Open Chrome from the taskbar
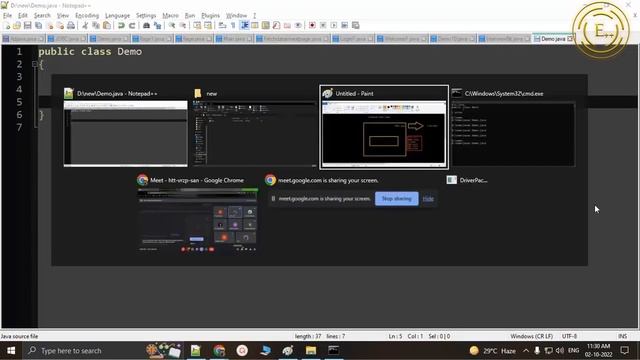The height and width of the screenshot is (360, 640). tap(219, 351)
